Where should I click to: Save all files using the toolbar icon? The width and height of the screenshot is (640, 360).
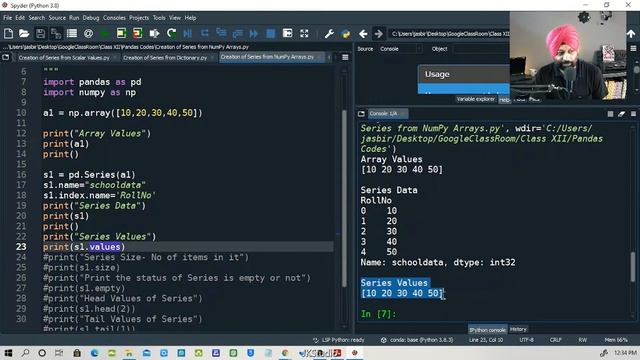[x=56, y=33]
